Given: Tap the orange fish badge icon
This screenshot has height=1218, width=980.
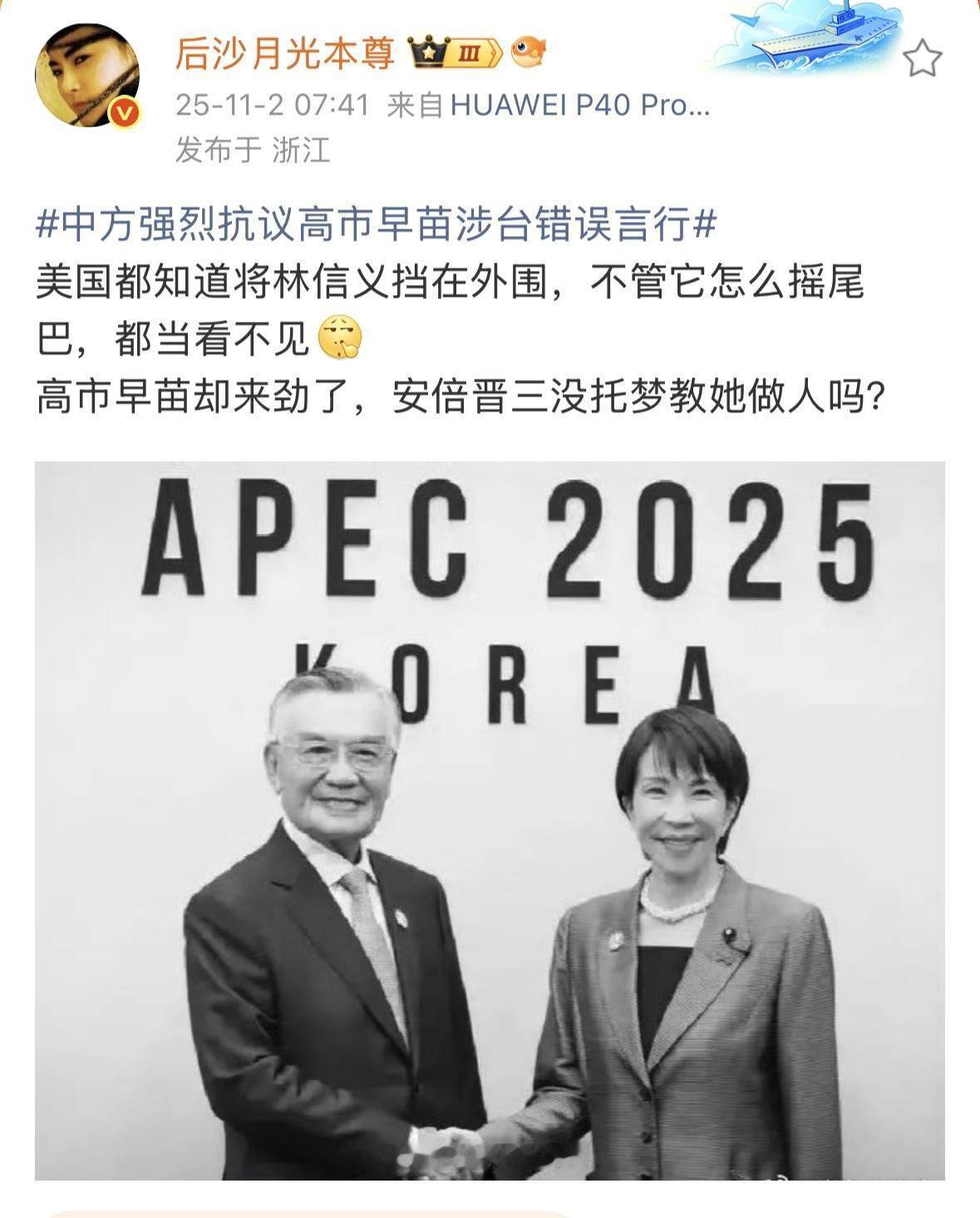Looking at the screenshot, I should [x=528, y=53].
